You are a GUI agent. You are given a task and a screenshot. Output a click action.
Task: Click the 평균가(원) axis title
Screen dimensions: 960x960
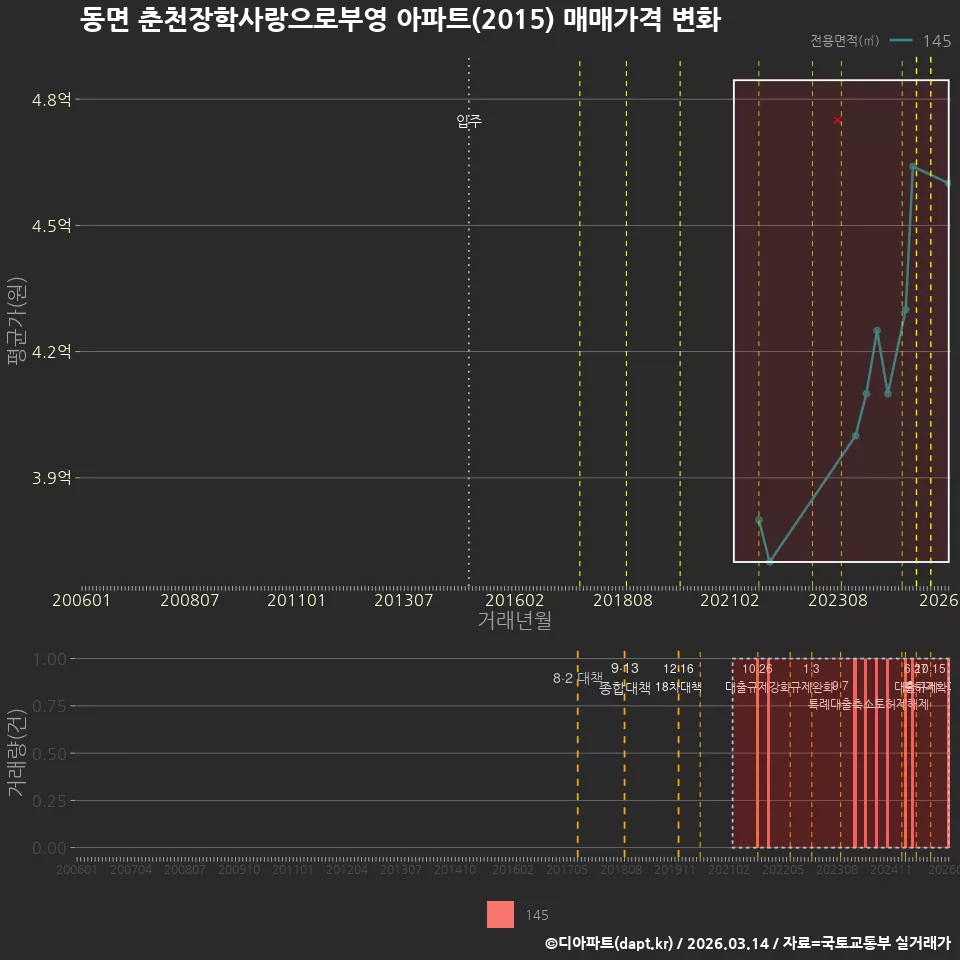click(x=17, y=321)
